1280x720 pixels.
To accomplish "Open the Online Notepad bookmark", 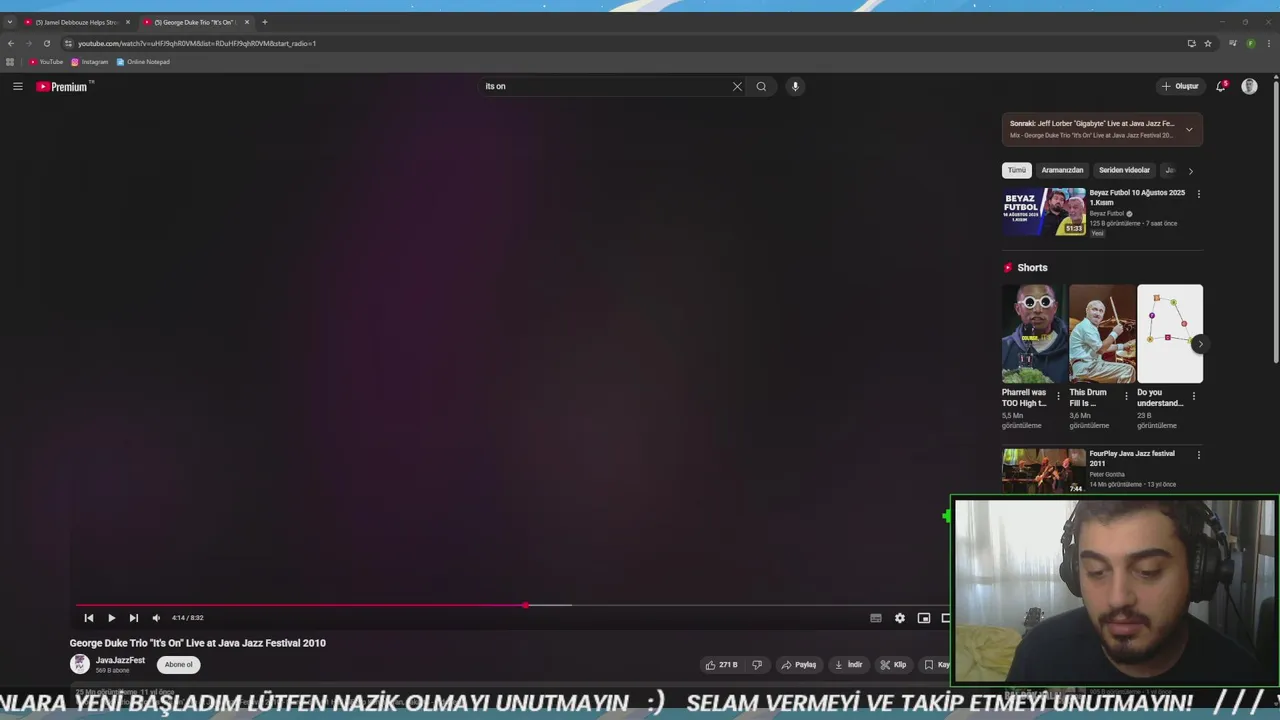I will pyautogui.click(x=143, y=62).
